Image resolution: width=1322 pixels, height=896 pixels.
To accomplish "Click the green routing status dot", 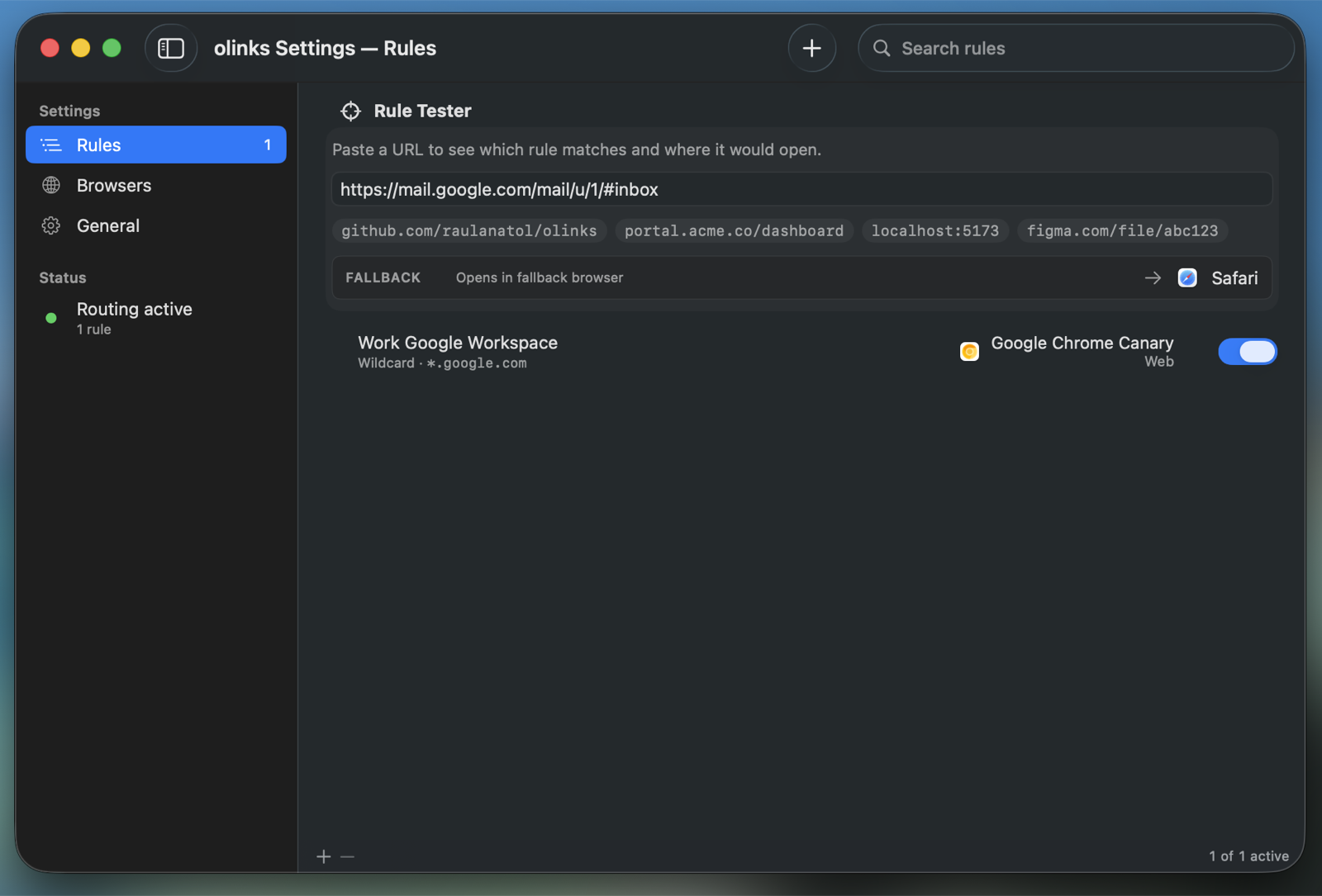I will click(51, 318).
